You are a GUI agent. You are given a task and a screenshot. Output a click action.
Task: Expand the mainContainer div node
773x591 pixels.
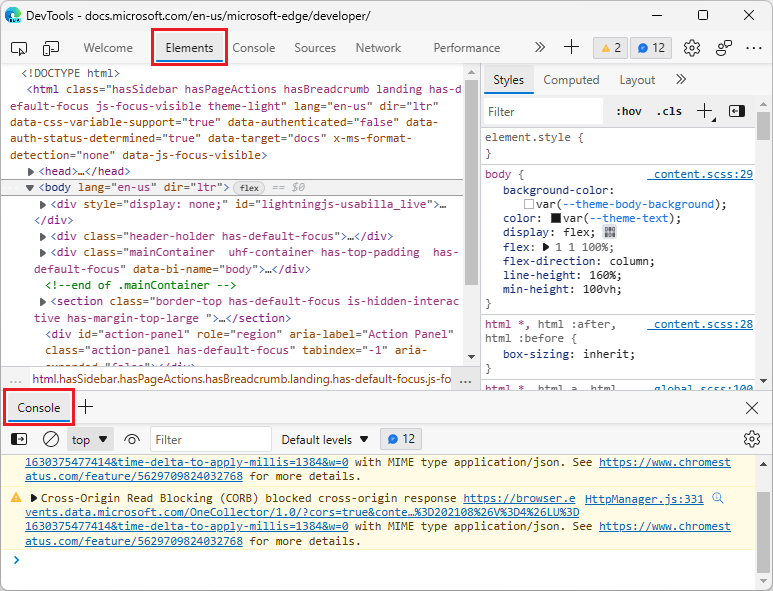click(x=42, y=252)
